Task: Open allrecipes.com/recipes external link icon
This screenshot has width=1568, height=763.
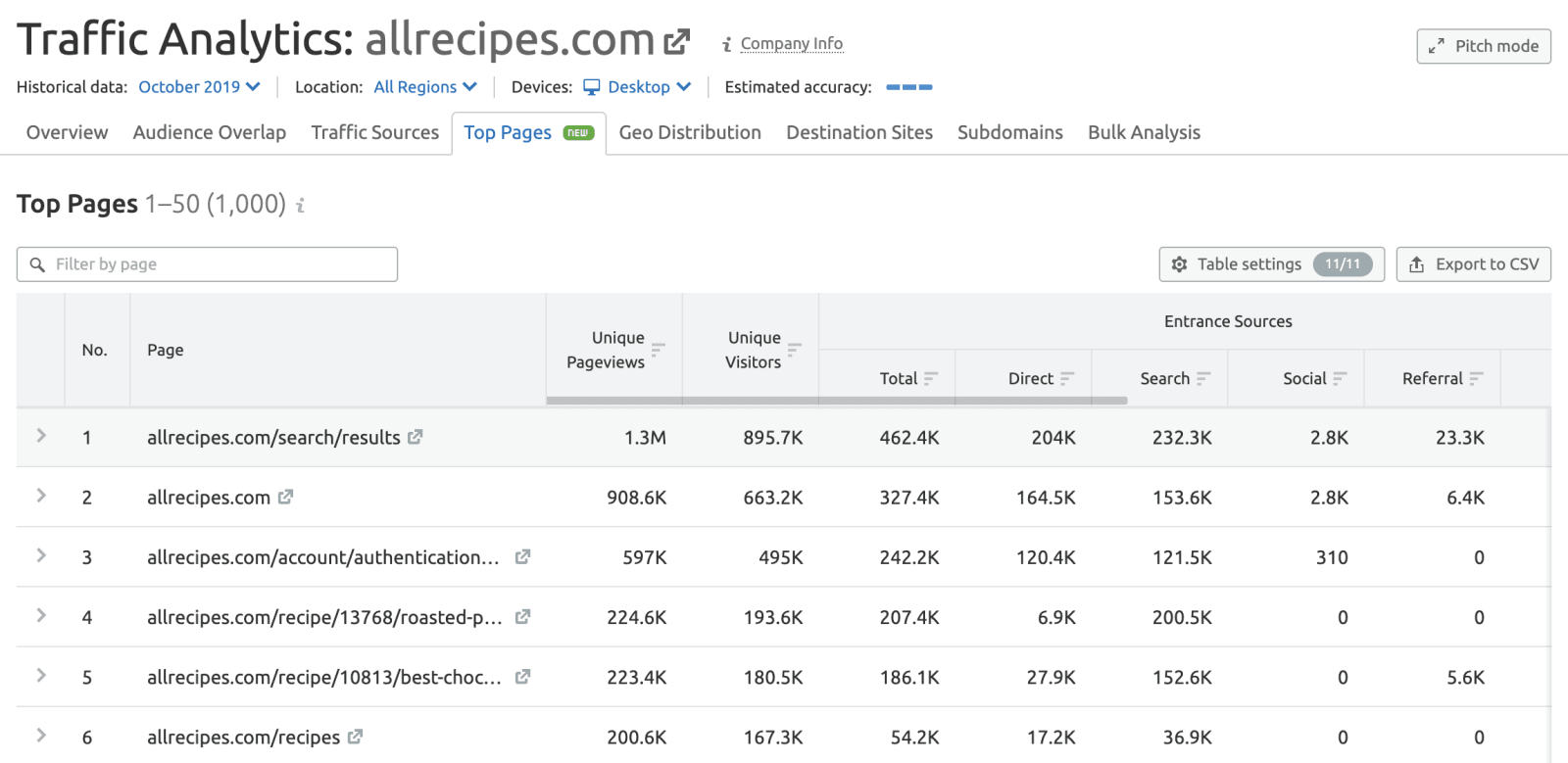Action: pyautogui.click(x=355, y=736)
